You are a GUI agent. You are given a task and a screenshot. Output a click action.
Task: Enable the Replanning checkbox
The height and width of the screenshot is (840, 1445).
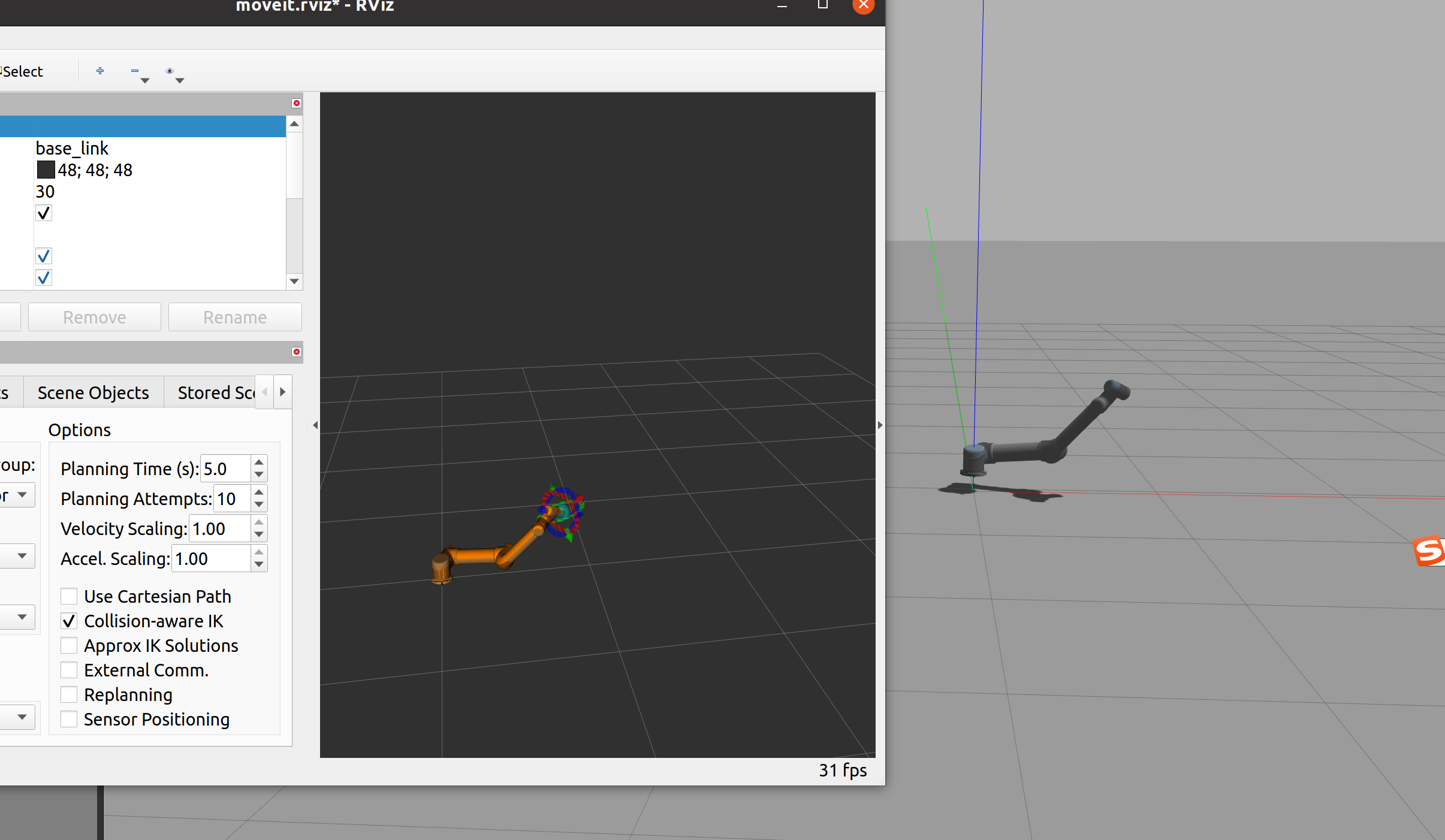click(69, 694)
